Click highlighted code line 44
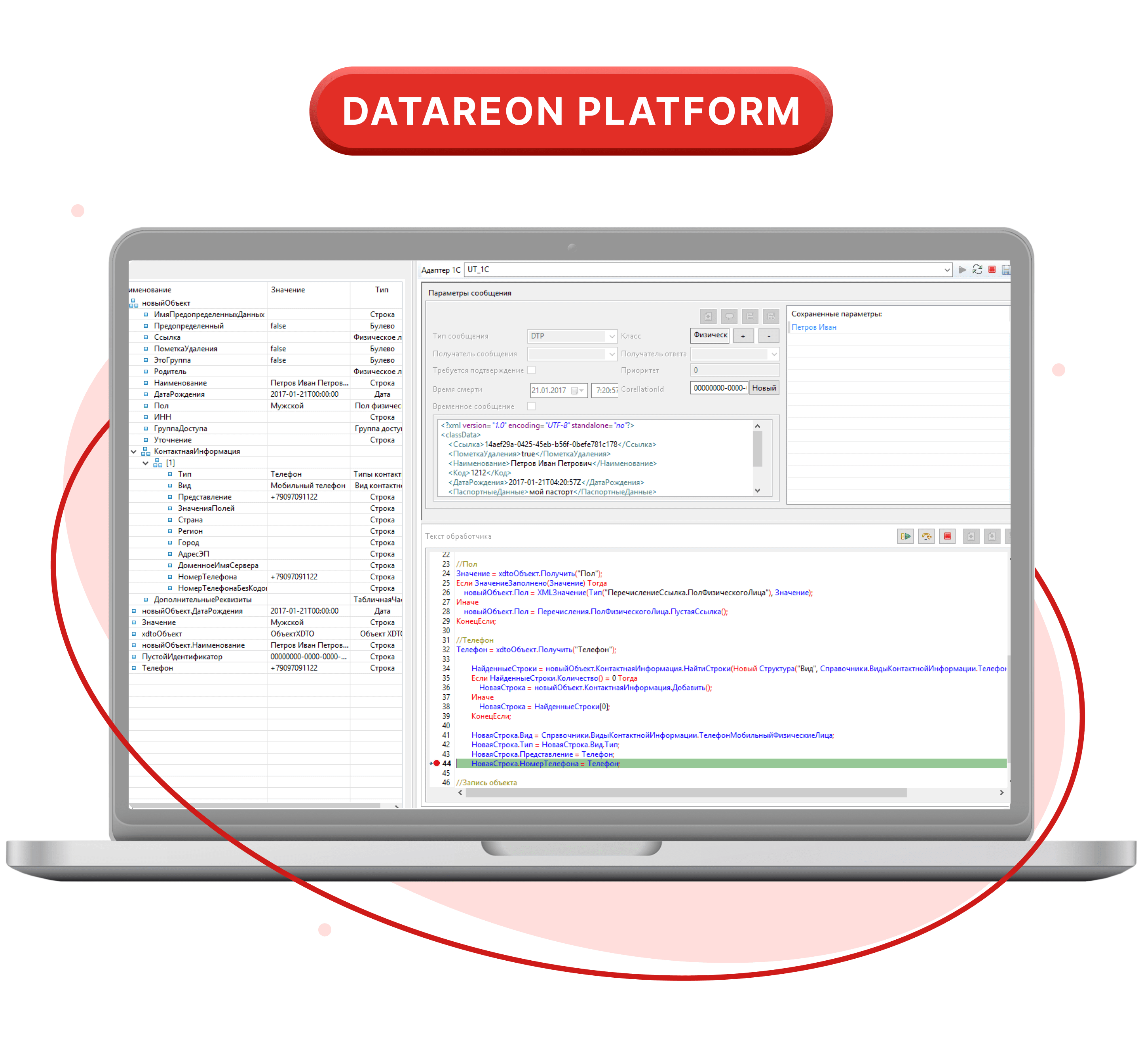 pos(731,764)
